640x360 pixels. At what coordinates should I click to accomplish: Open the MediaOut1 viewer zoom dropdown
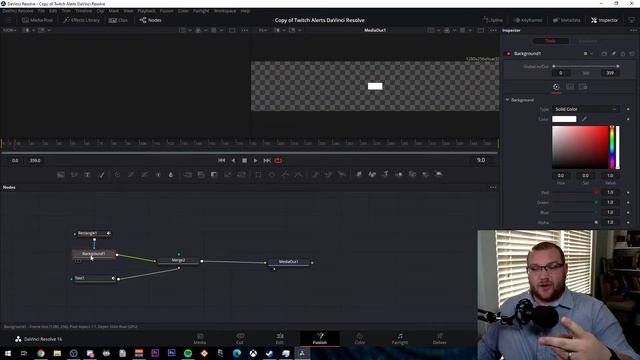(x=264, y=30)
